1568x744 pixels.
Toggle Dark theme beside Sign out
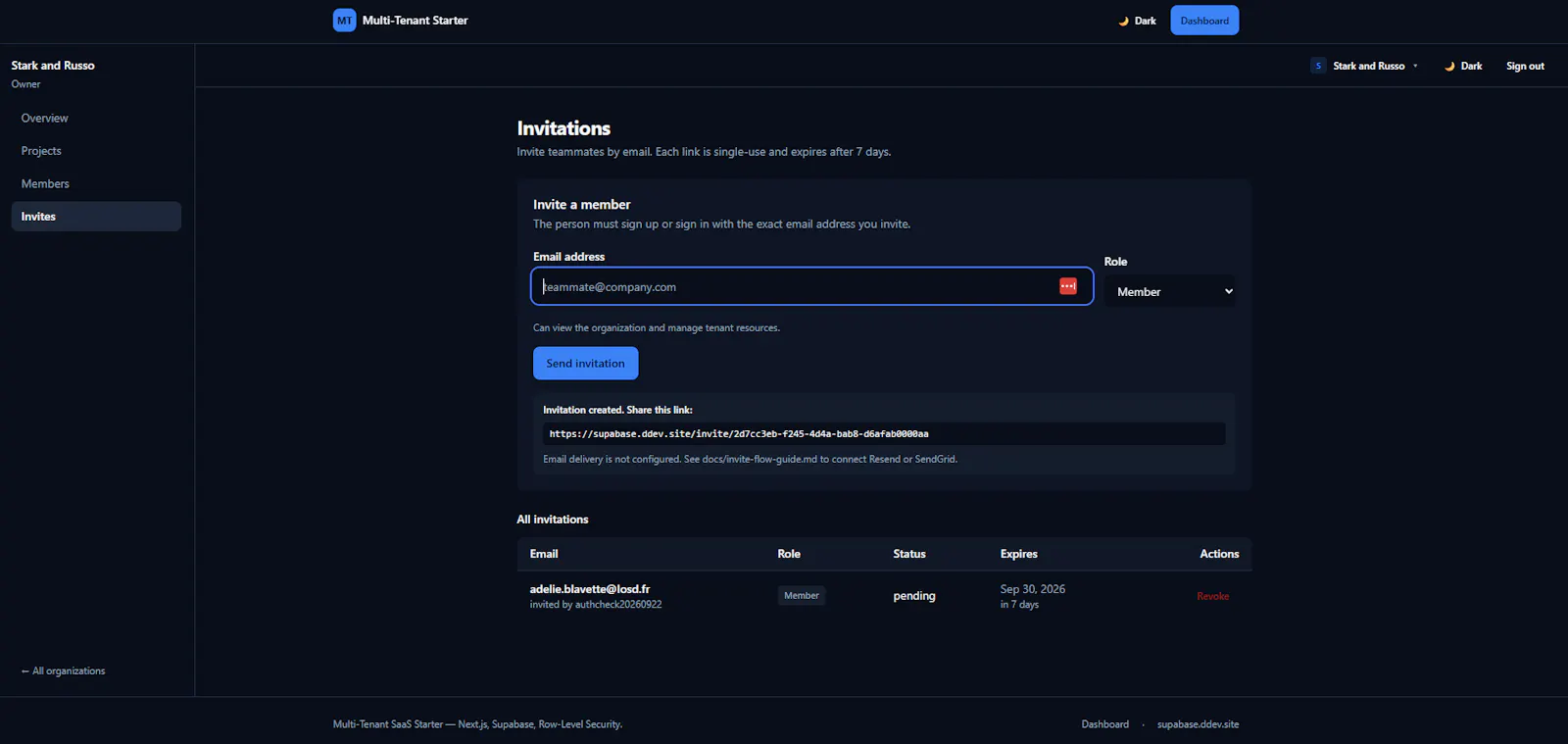point(1463,66)
